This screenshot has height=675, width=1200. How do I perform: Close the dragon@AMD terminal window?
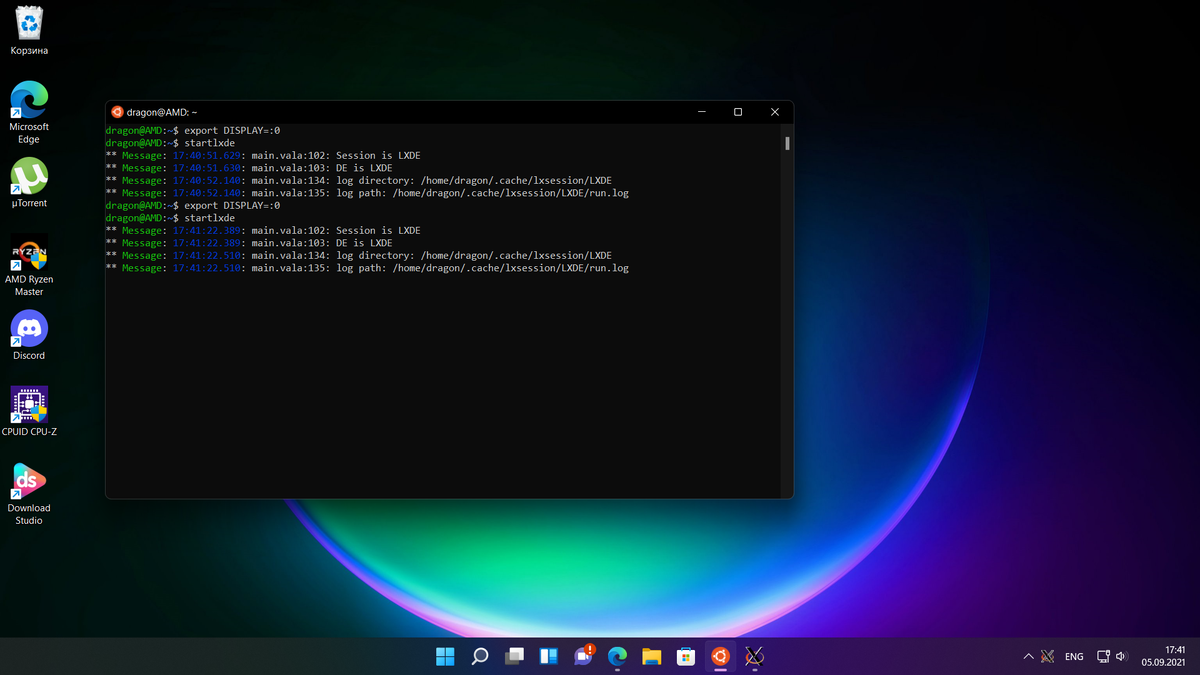[775, 112]
